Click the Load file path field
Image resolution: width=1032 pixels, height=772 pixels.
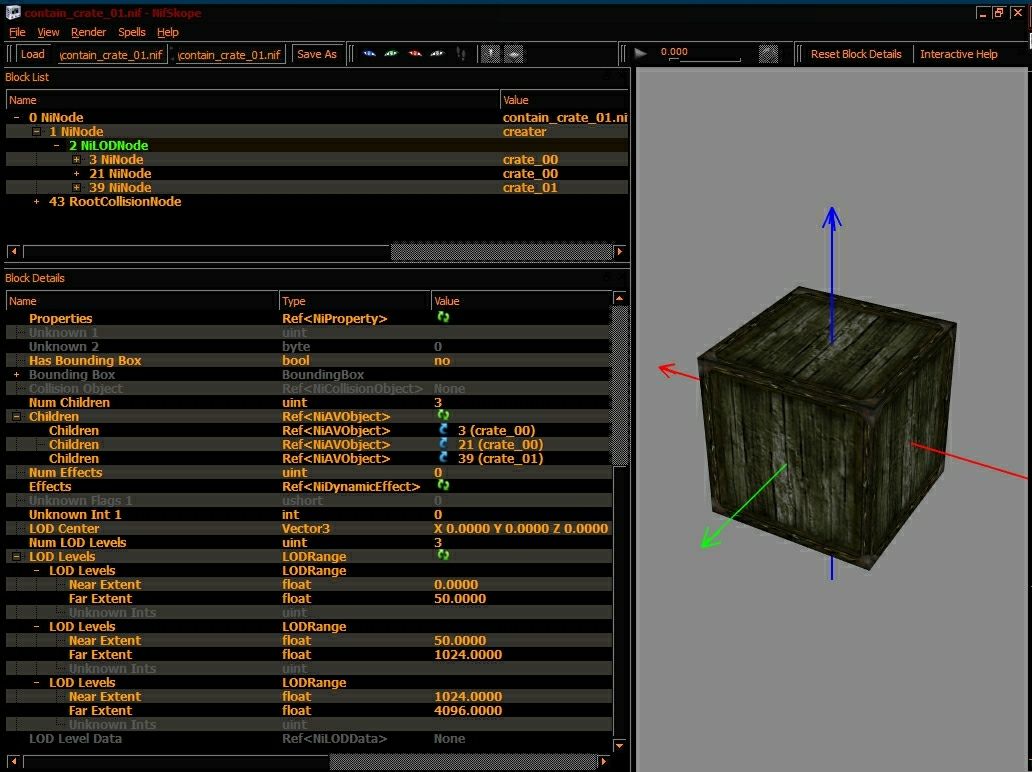point(112,55)
